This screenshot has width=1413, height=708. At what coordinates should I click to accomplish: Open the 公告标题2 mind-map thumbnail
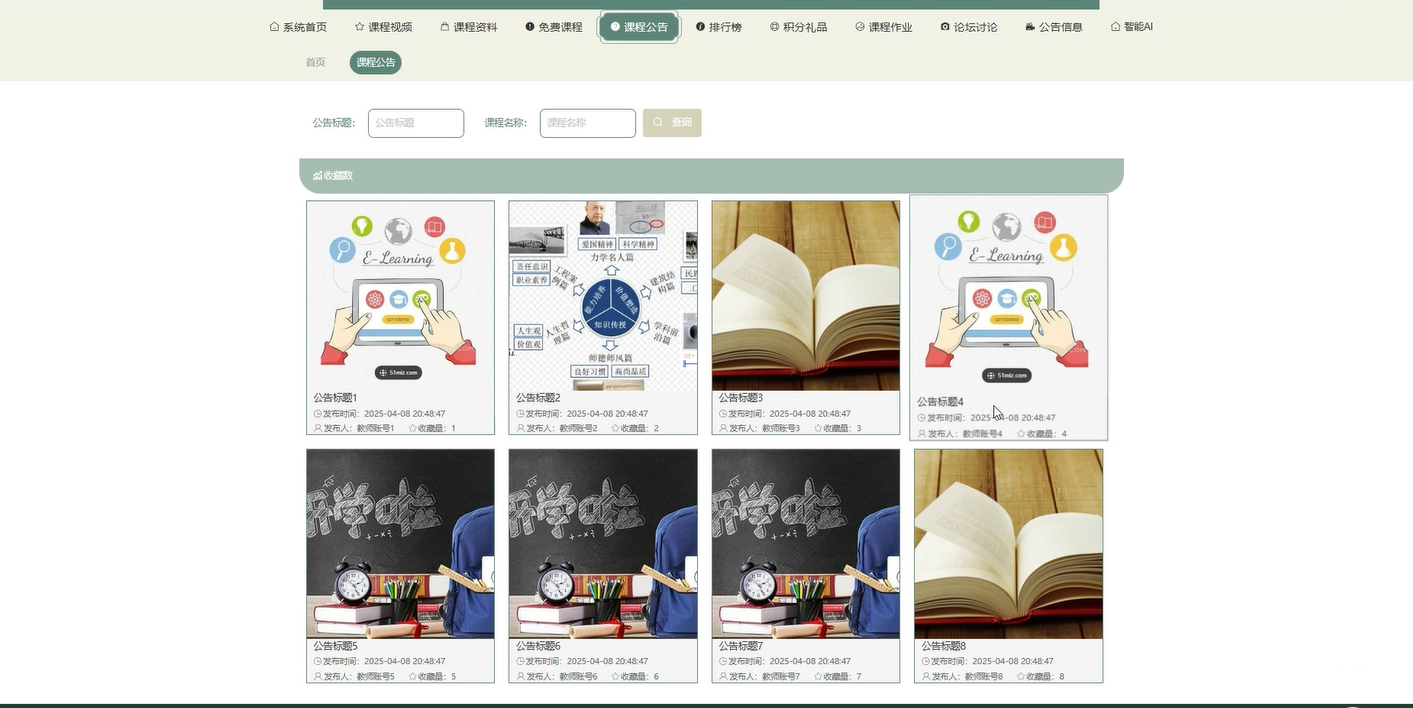(603, 296)
